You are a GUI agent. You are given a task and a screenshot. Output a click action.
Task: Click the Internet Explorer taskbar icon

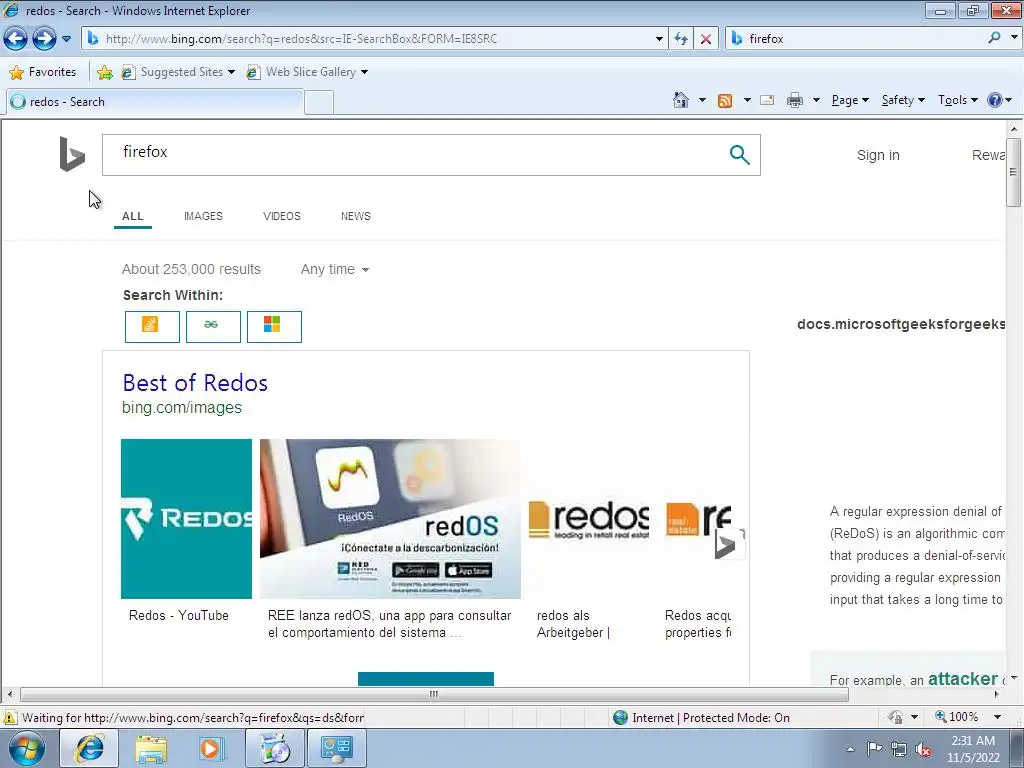(x=89, y=748)
